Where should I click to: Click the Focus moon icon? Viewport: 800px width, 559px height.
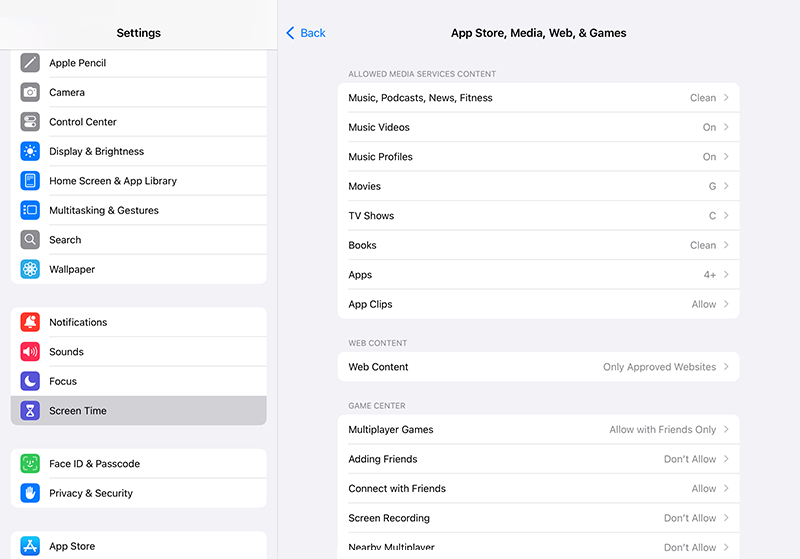click(30, 381)
